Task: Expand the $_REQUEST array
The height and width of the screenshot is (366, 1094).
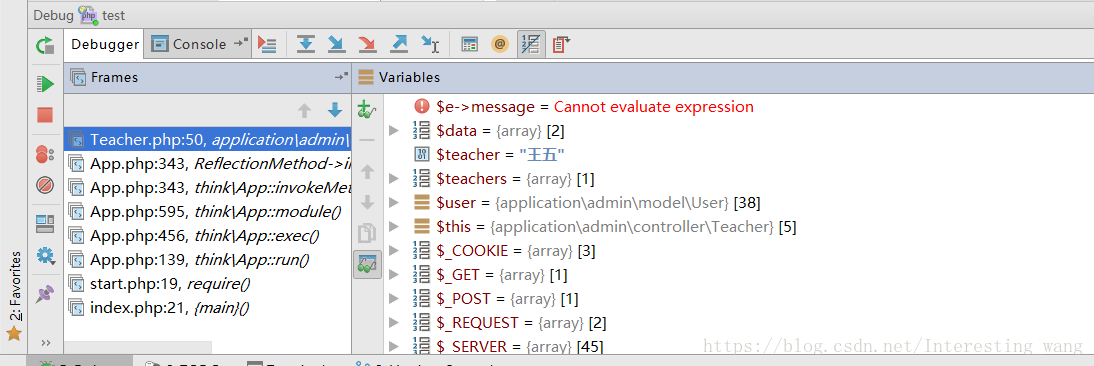Action: click(x=394, y=323)
